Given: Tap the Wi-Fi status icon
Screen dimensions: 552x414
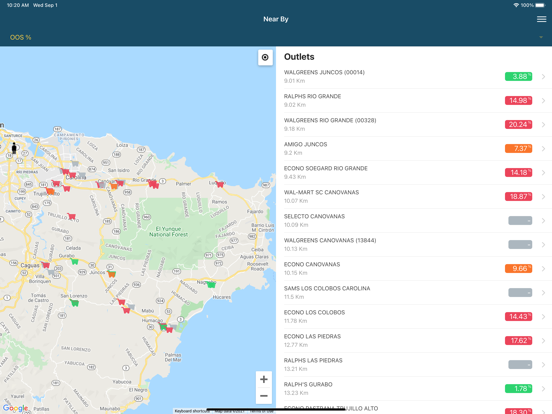Looking at the screenshot, I should click(516, 5).
